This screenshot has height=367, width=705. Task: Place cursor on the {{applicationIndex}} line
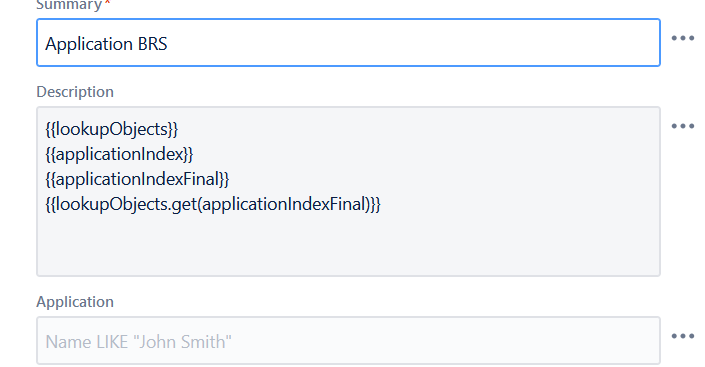pyautogui.click(x=119, y=154)
